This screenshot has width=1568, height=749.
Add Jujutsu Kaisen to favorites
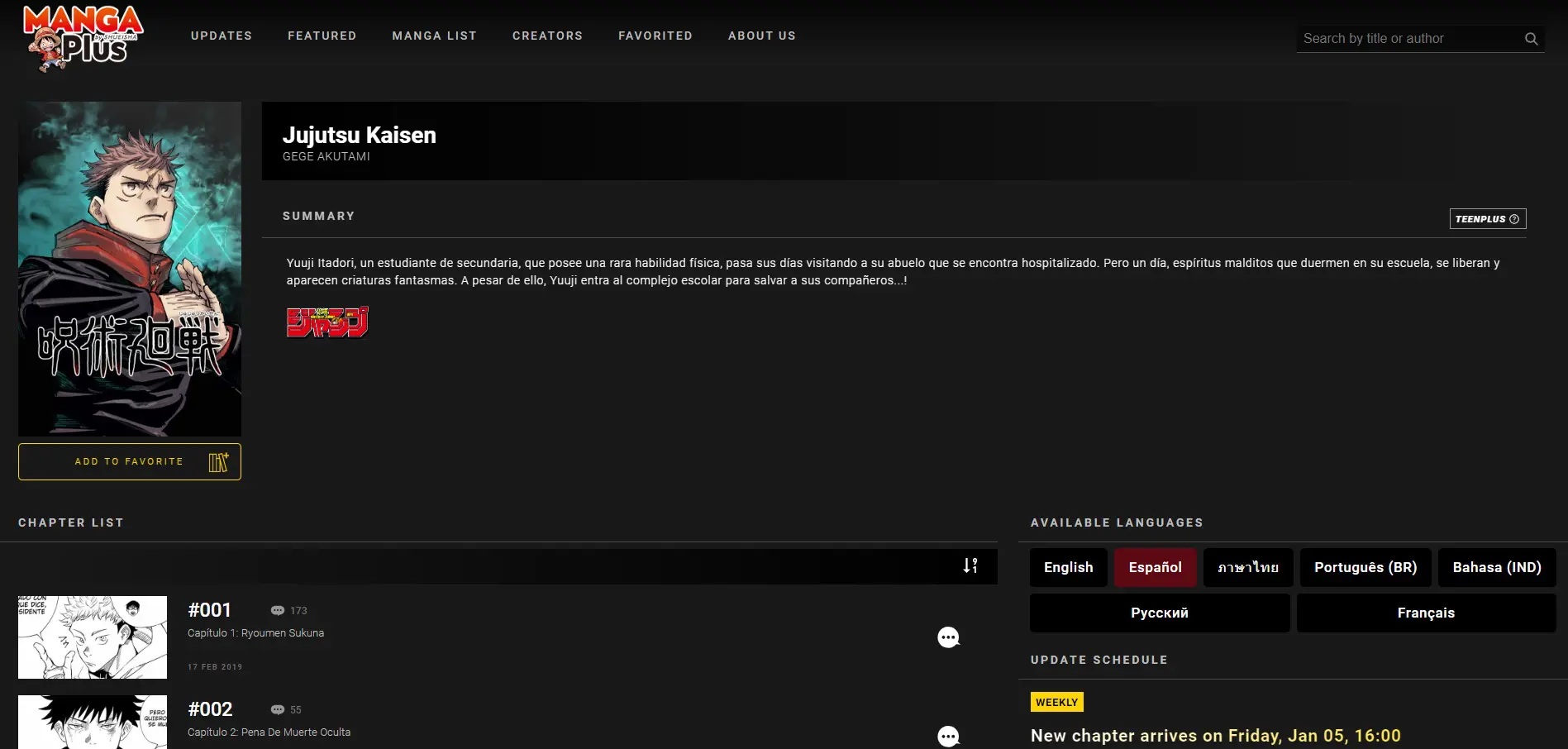tap(130, 461)
